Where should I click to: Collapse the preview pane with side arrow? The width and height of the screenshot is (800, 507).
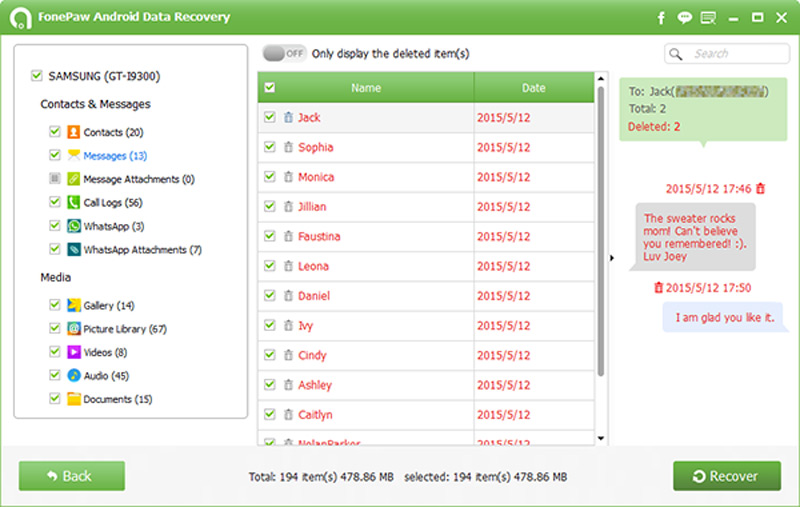pos(612,258)
